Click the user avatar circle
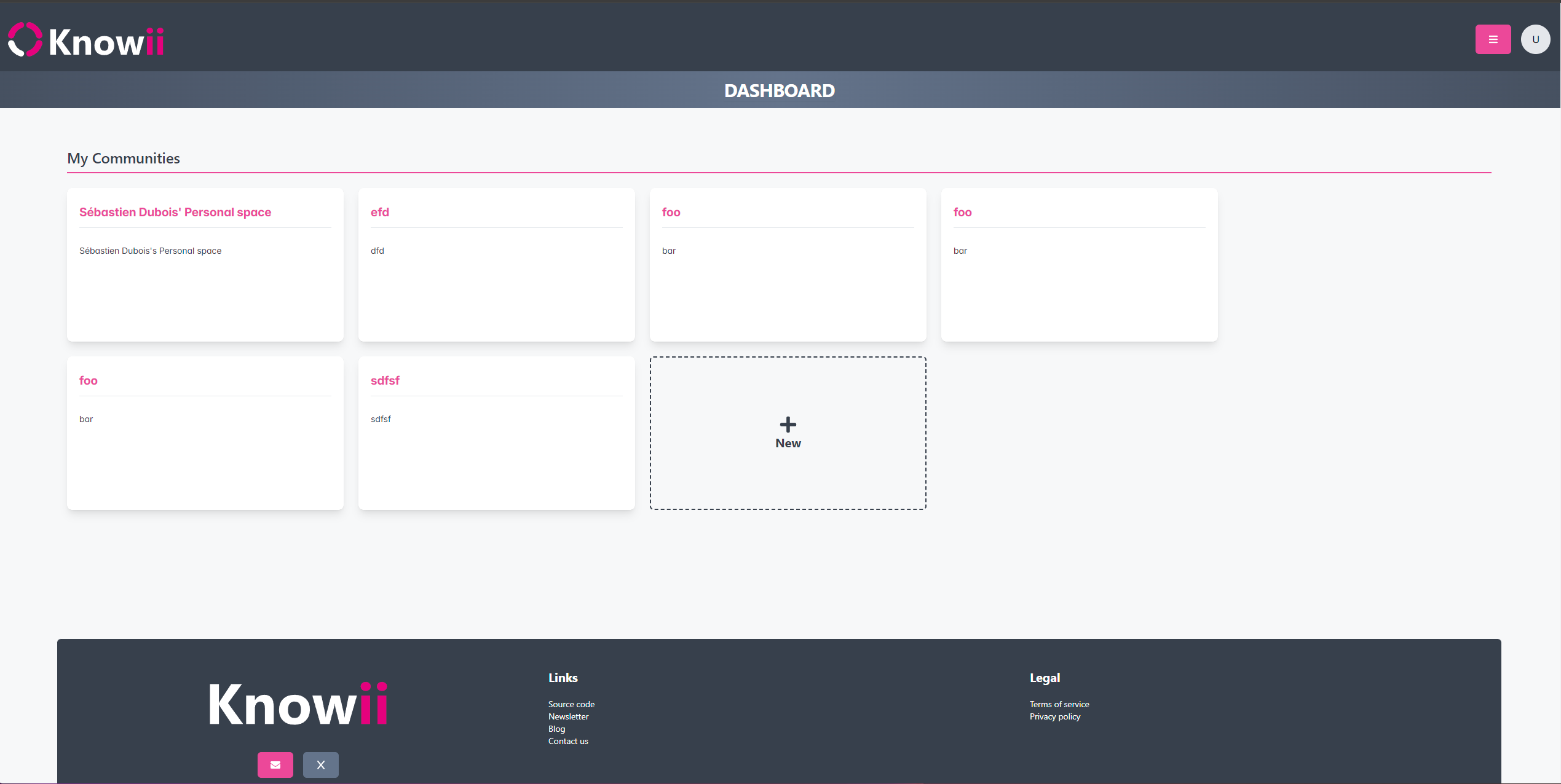 [1535, 39]
